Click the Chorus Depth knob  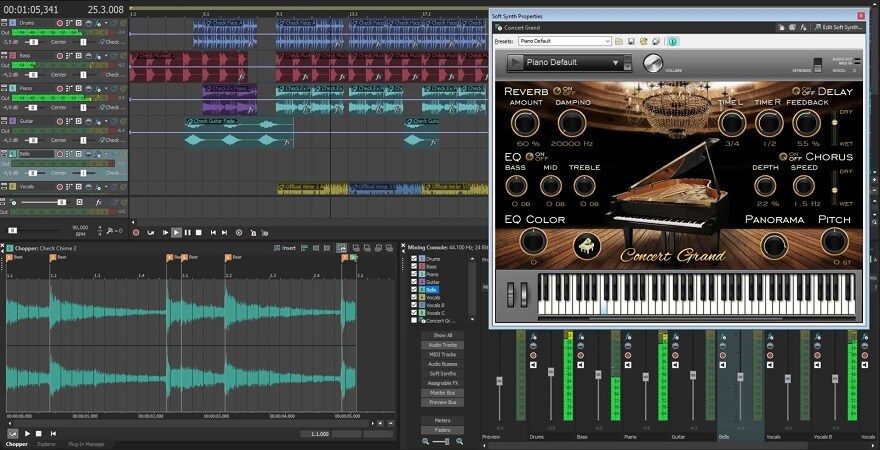tap(765, 186)
